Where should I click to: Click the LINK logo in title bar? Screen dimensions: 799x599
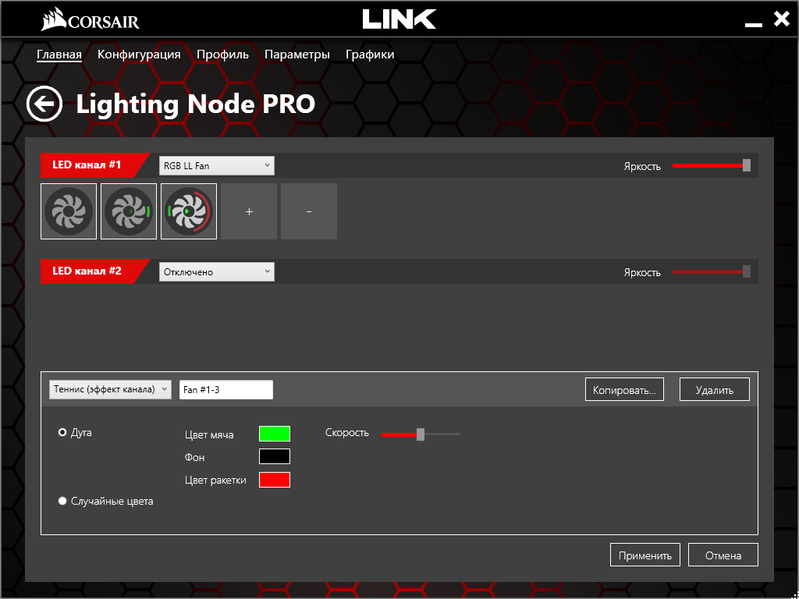pos(400,20)
